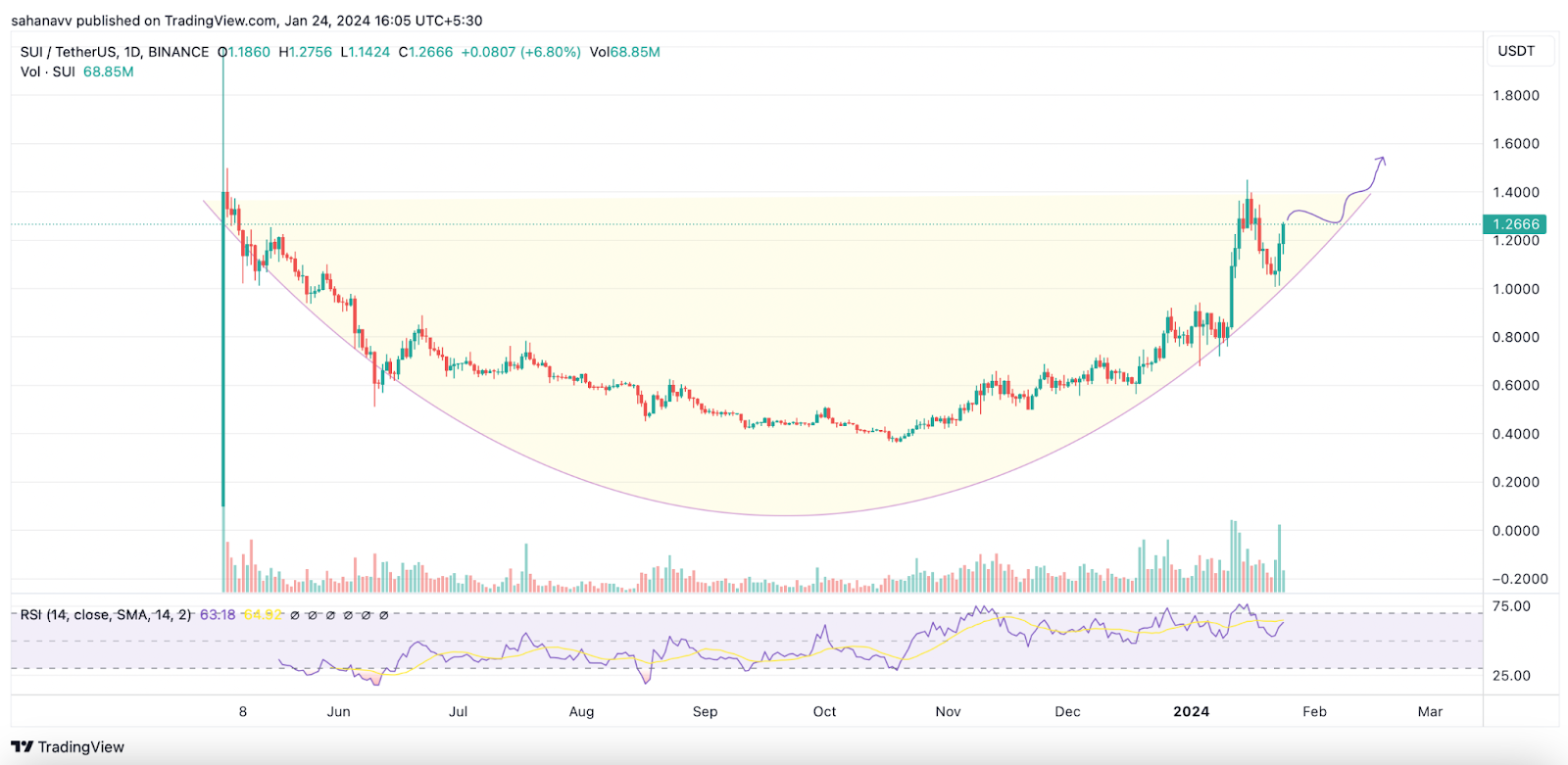Click the Oct label on time axis
The width and height of the screenshot is (1568, 765).
(x=824, y=712)
